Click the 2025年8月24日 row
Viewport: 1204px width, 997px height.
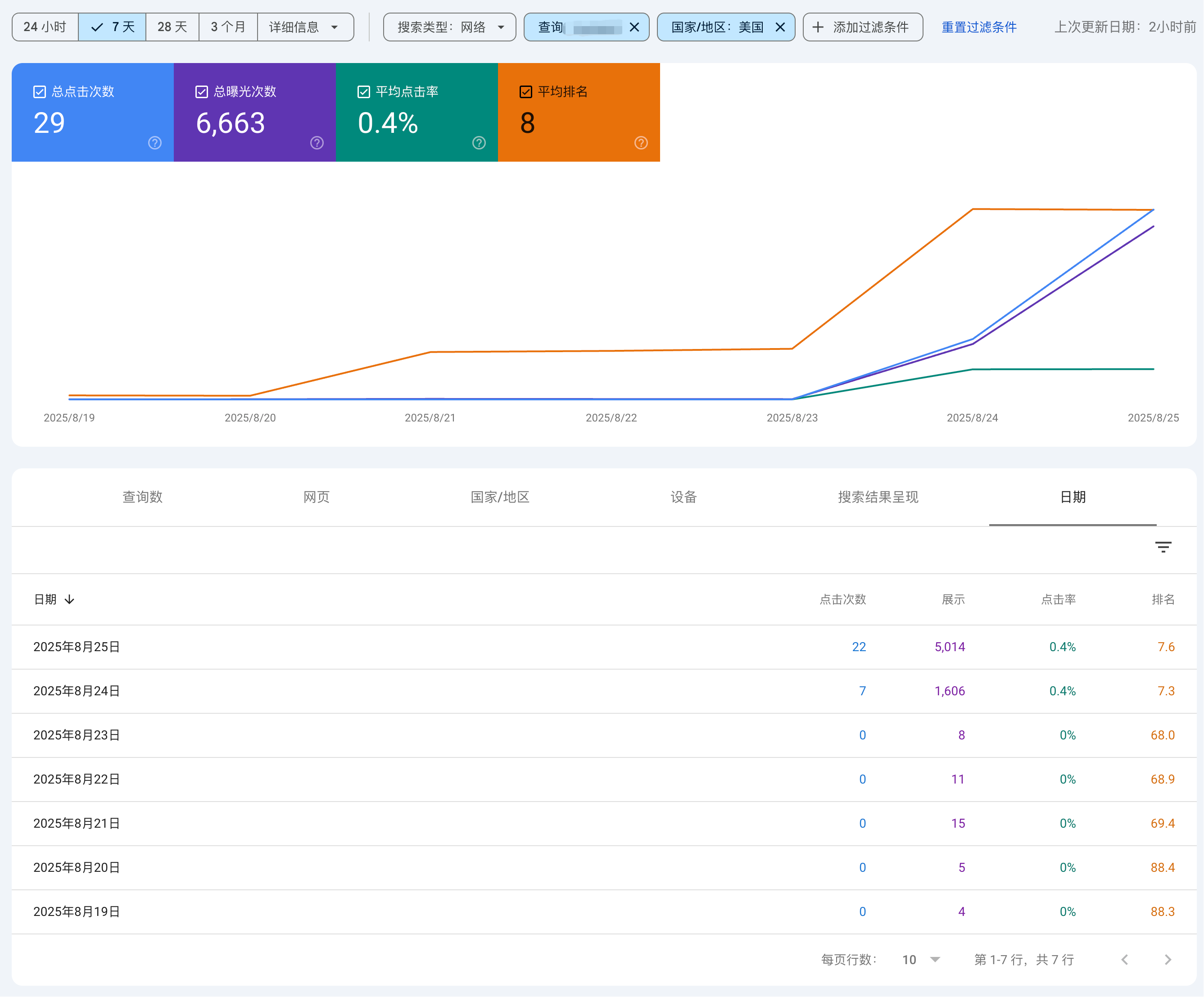point(604,691)
